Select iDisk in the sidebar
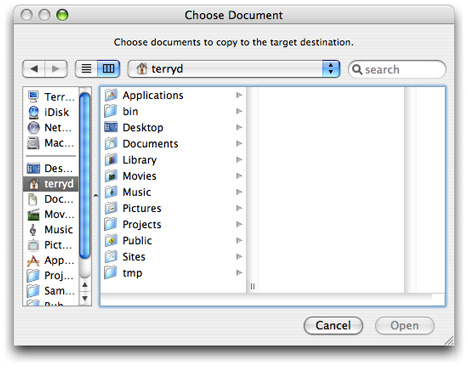Viewport: 468px width, 368px height. [x=52, y=112]
